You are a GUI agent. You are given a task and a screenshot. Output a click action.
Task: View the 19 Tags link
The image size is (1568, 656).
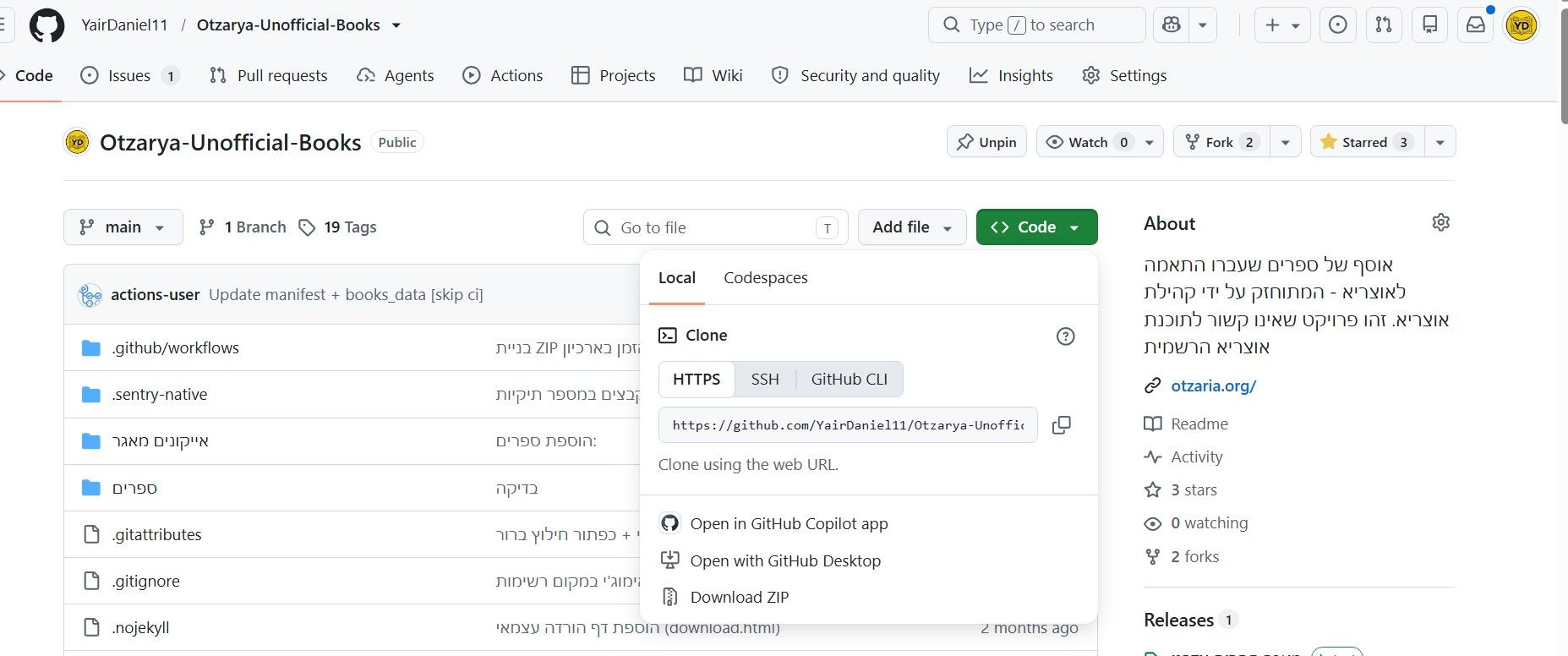pyautogui.click(x=338, y=227)
